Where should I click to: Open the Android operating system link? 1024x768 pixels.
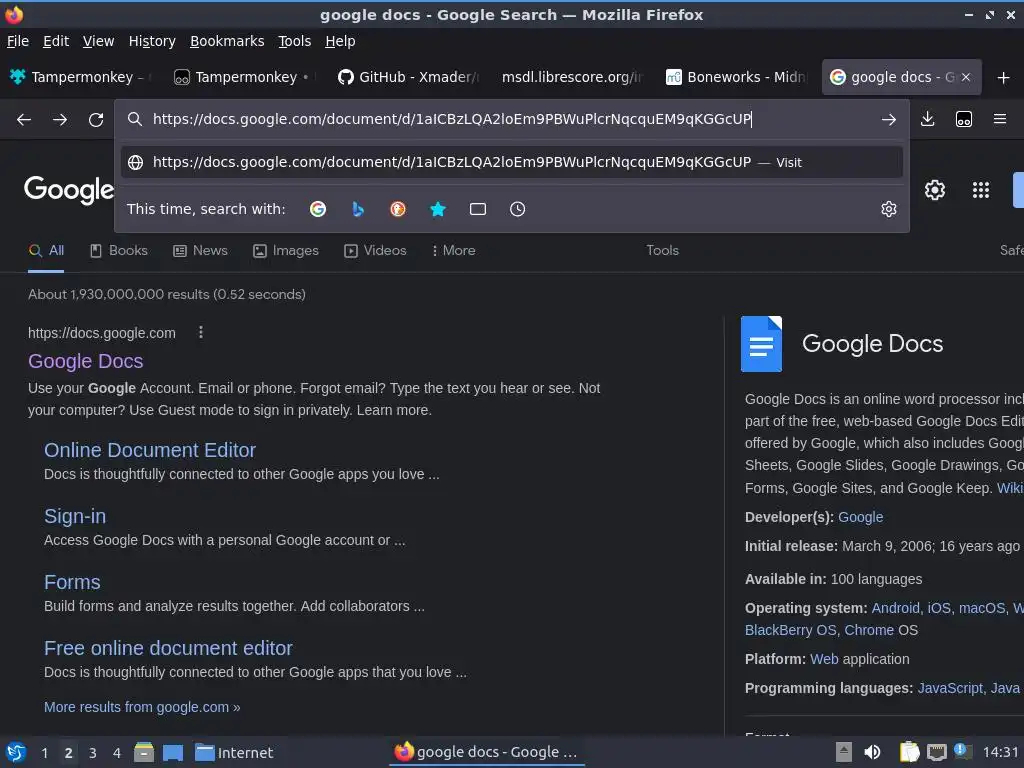pyautogui.click(x=895, y=608)
